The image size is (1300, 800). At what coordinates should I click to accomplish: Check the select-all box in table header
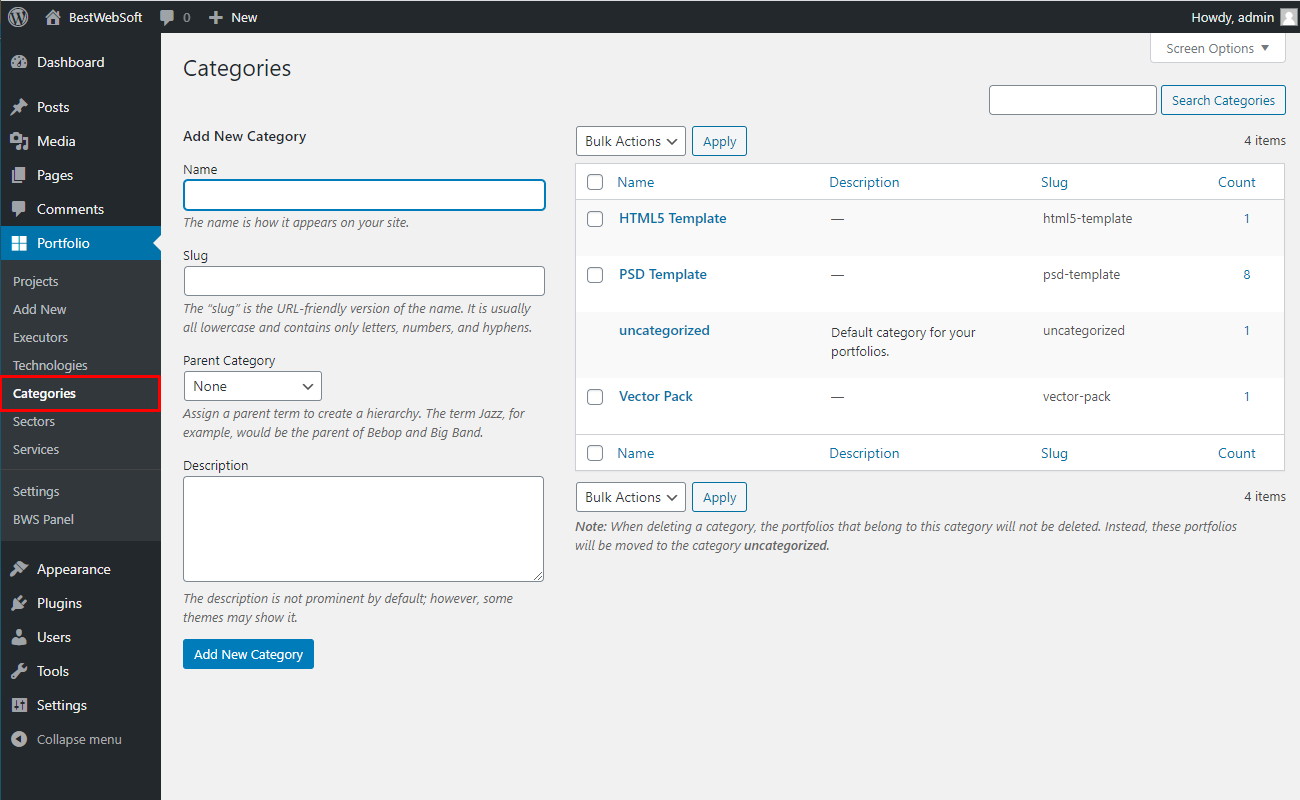click(x=595, y=182)
